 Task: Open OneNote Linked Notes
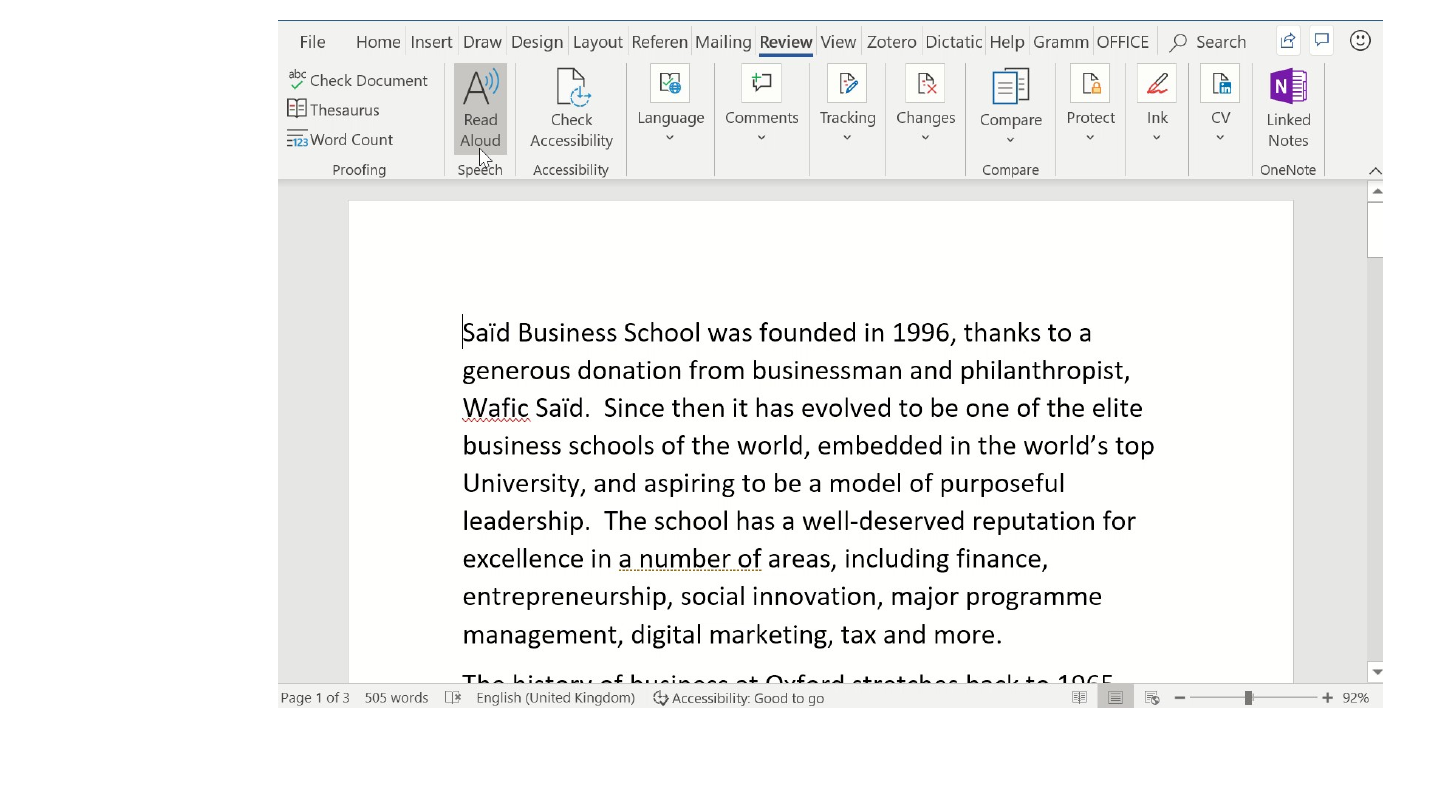pos(1288,109)
